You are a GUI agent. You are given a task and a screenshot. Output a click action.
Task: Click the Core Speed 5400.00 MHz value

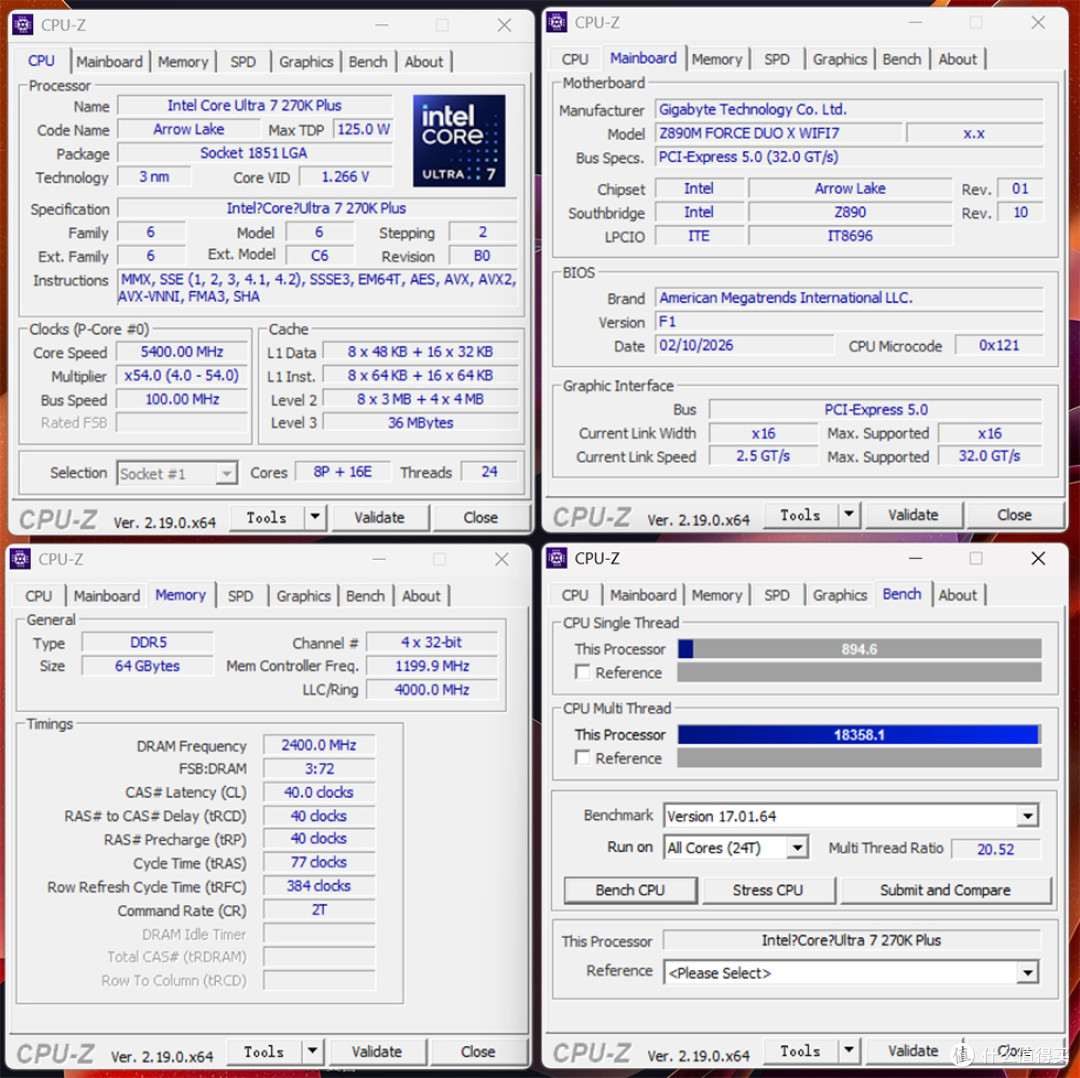tap(182, 352)
